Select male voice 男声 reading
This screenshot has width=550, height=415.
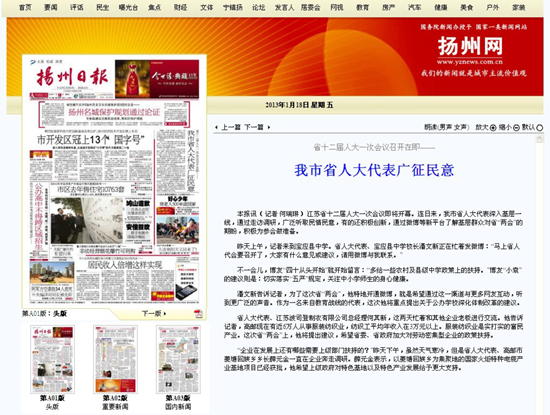(x=446, y=127)
